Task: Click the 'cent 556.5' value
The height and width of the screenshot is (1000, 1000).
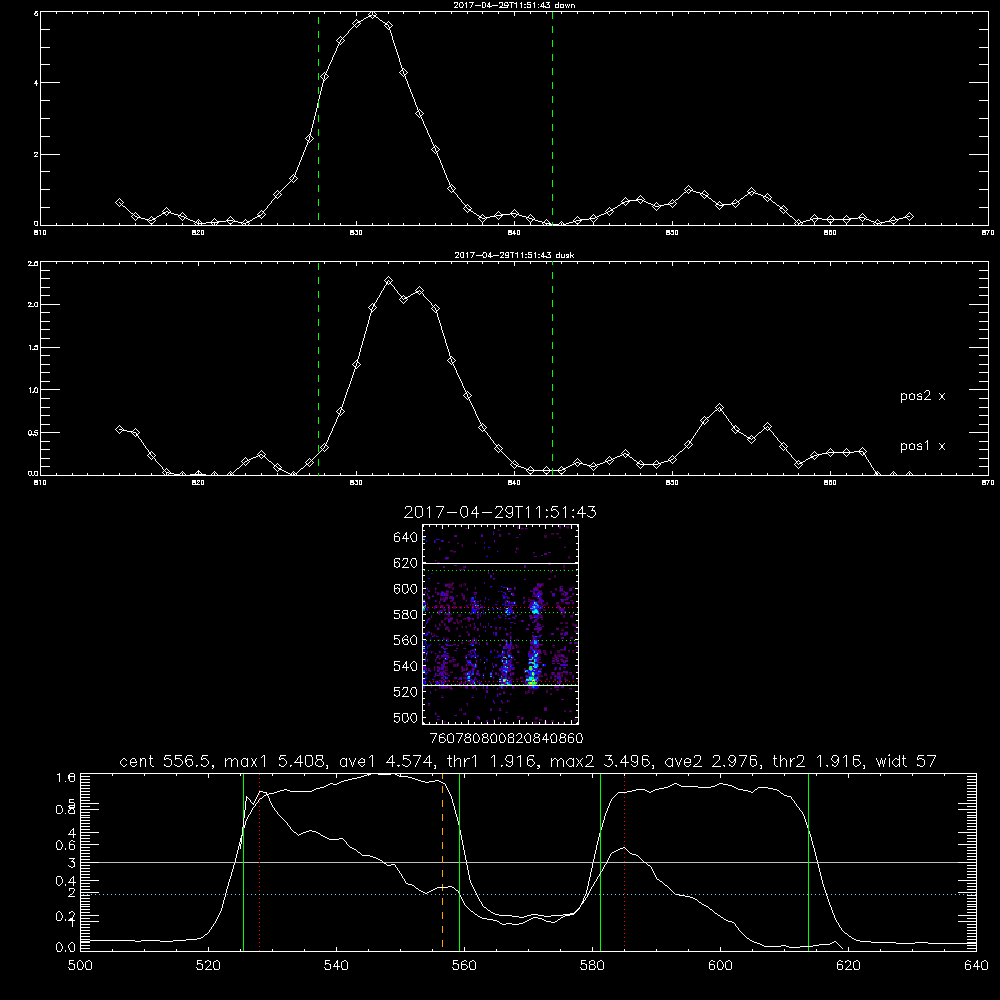Action: [163, 761]
